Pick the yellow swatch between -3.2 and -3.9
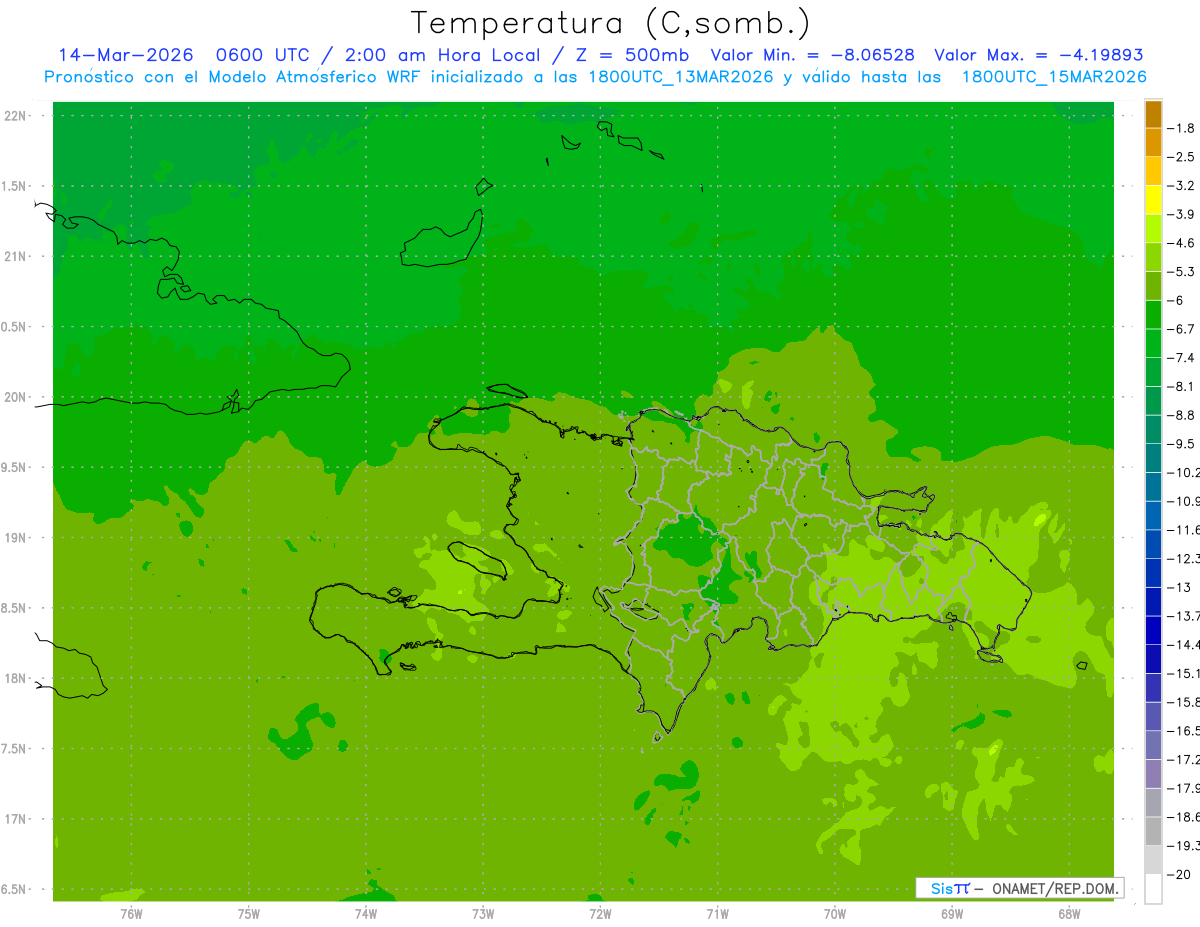Screen dimensions: 1200x927 click(x=1153, y=200)
